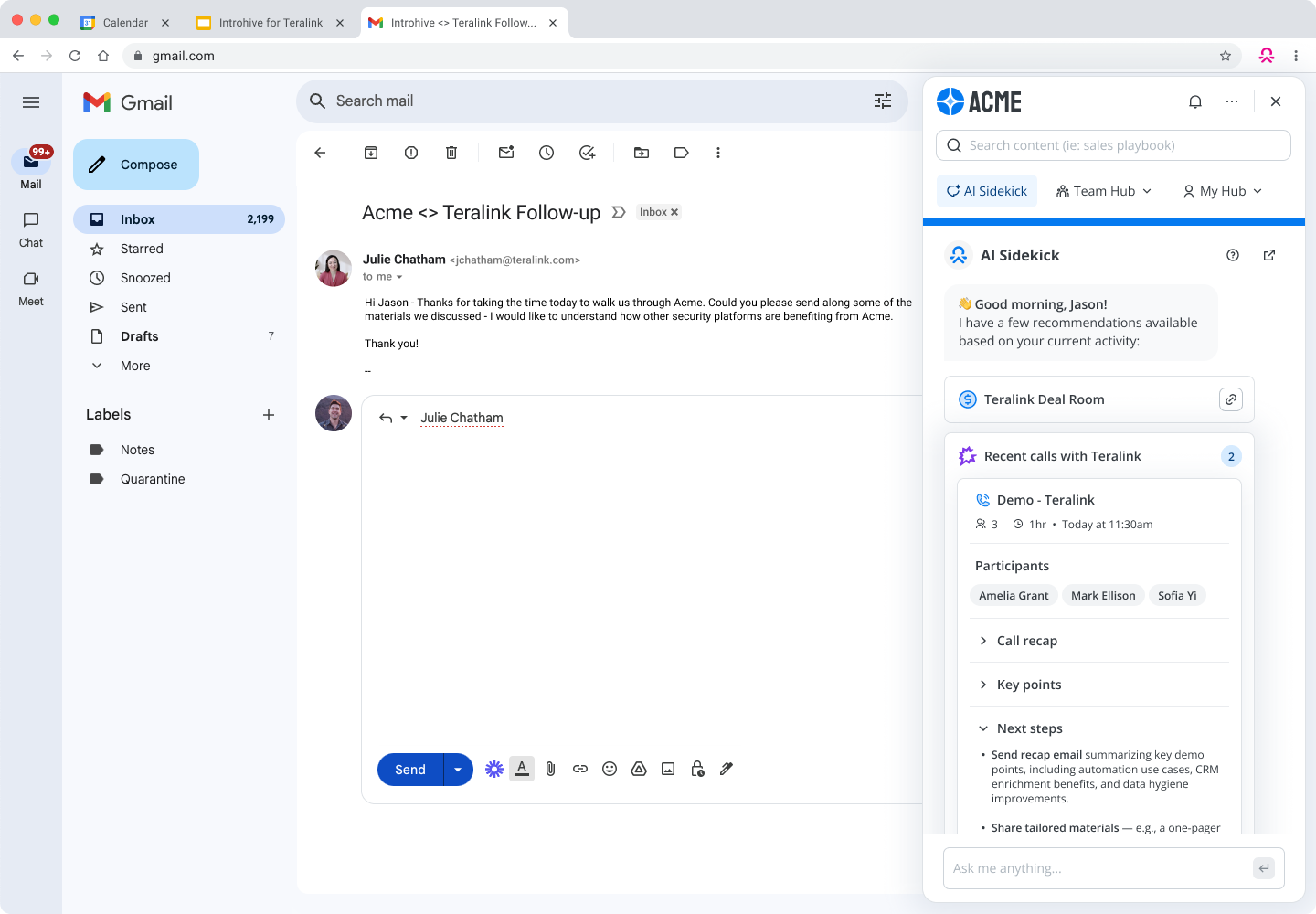Pop out AI Sidekick in new window
This screenshot has width=1316, height=914.
tap(1269, 255)
